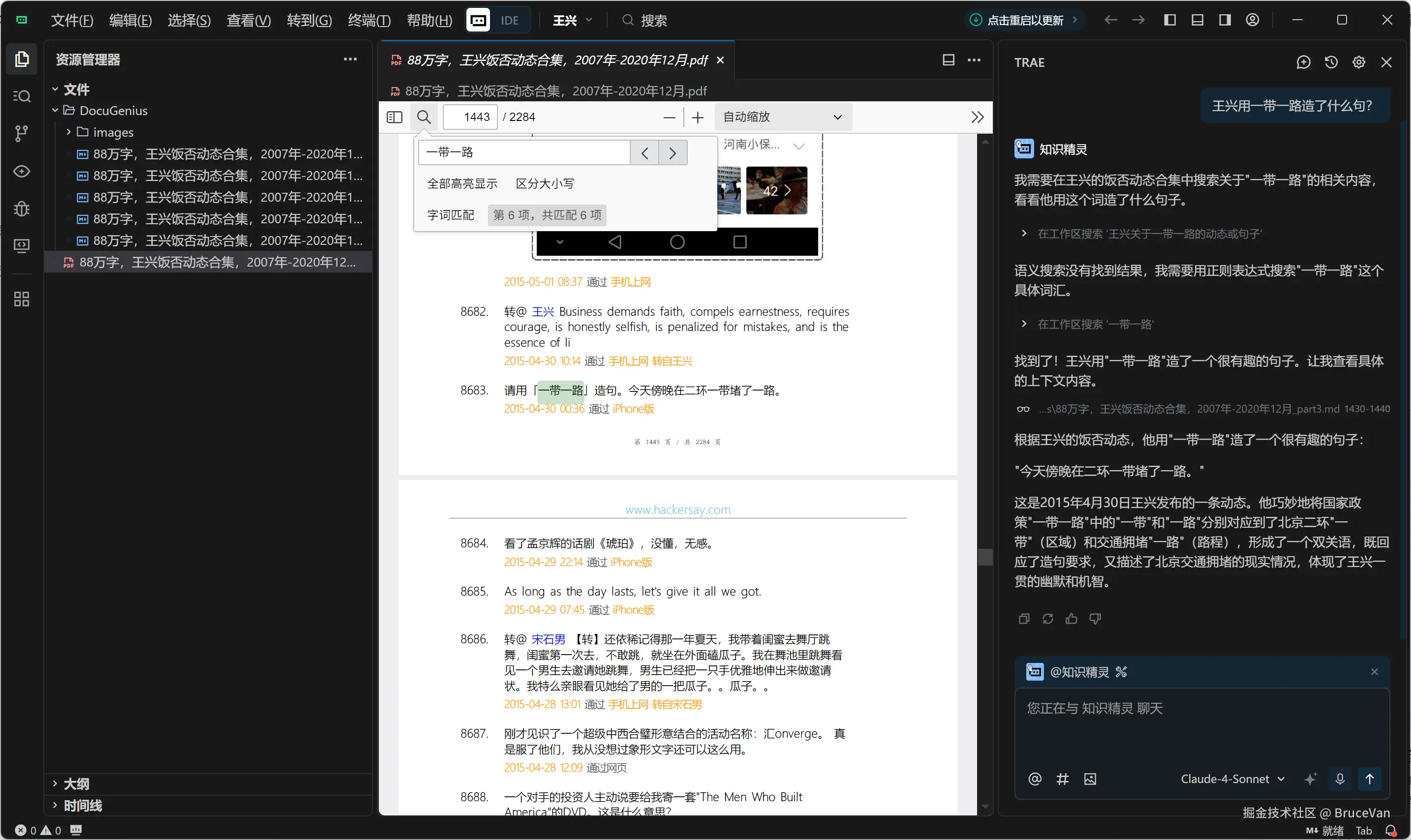Image resolution: width=1411 pixels, height=840 pixels.
Task: Open the extensions grid icon in activity bar
Action: click(22, 299)
